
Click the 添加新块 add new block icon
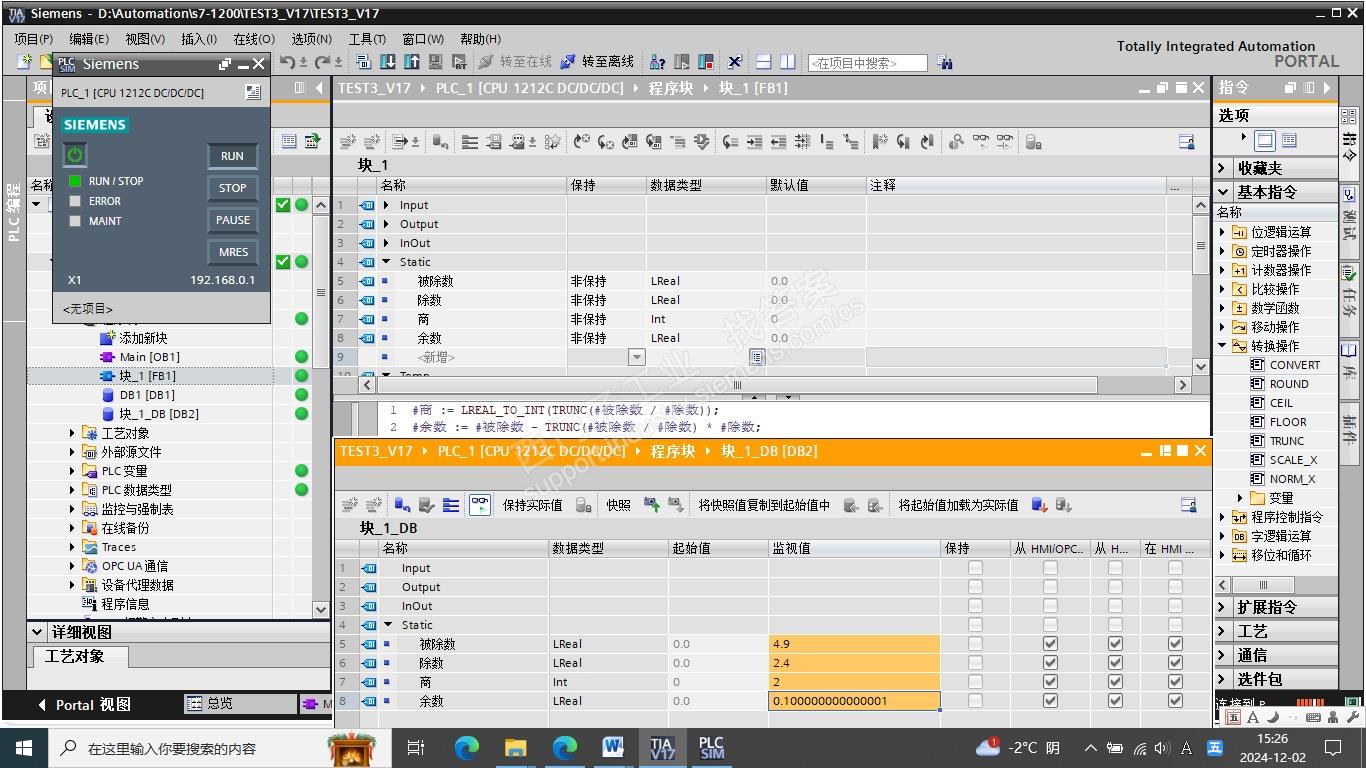pos(107,338)
